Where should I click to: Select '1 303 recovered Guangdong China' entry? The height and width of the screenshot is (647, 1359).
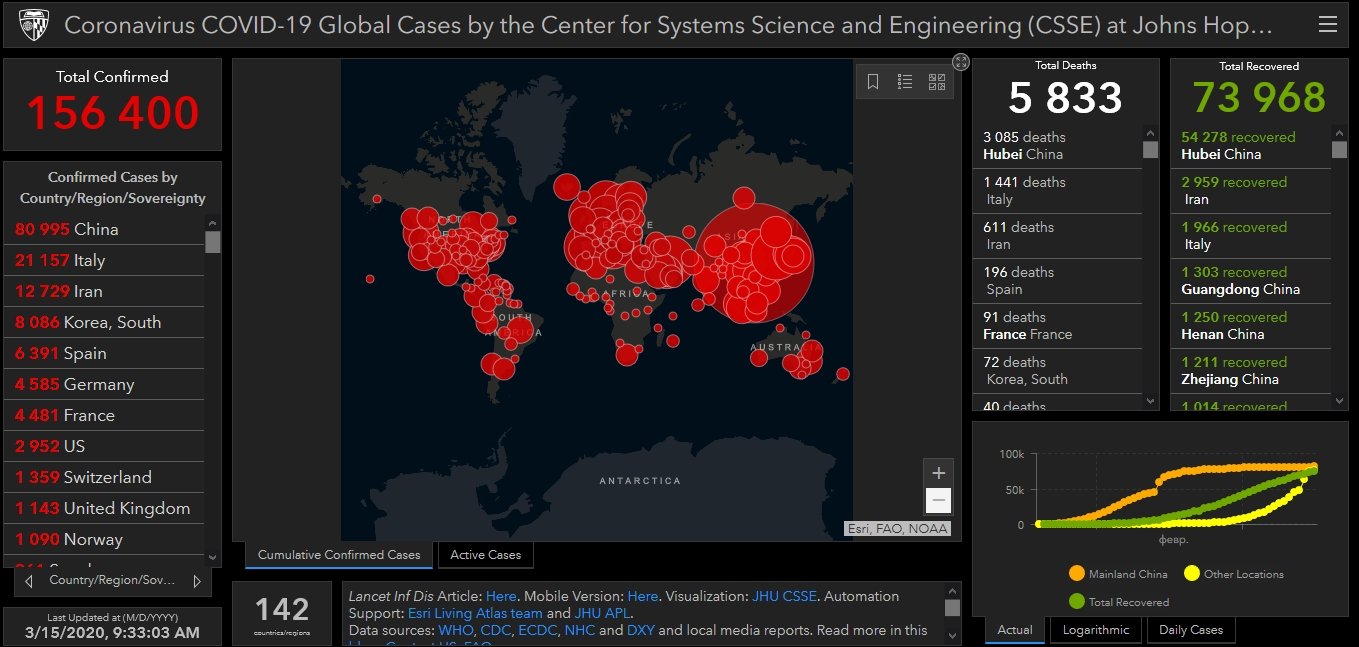[x=1252, y=281]
